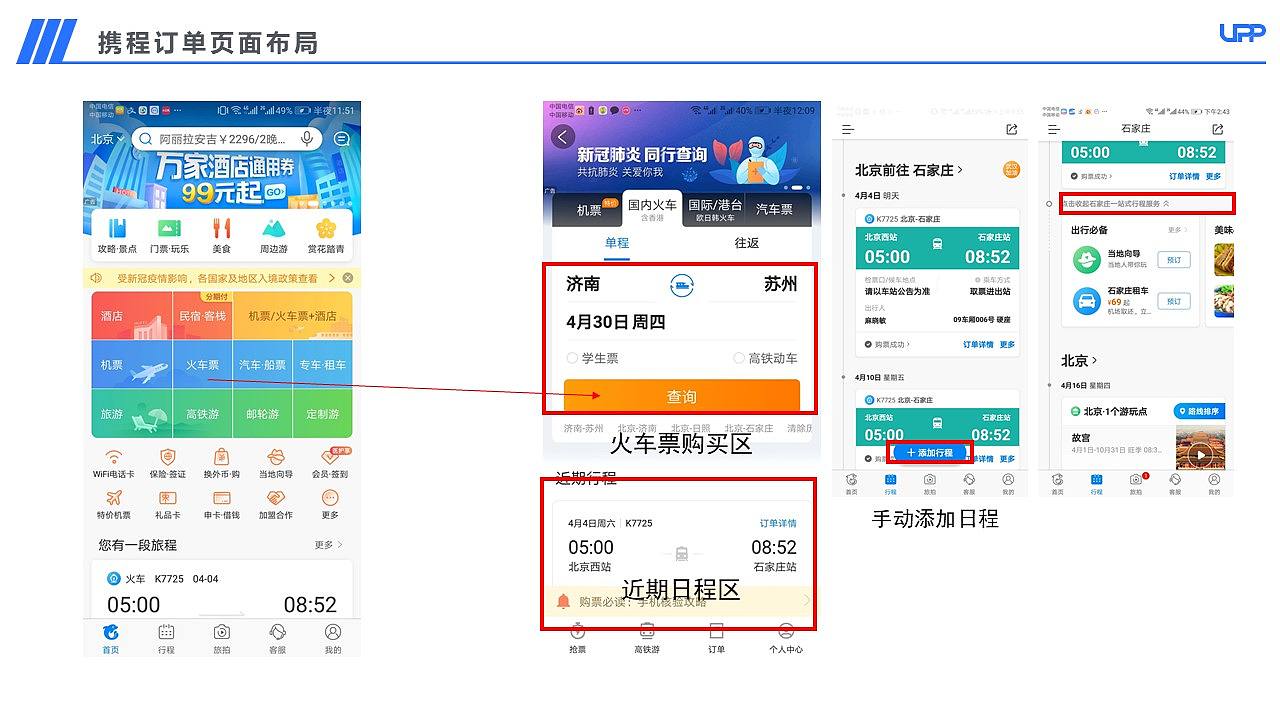Open hamburger menu on 北京前往石家庄 screen
Screen dimensions: 1280x720
[848, 129]
